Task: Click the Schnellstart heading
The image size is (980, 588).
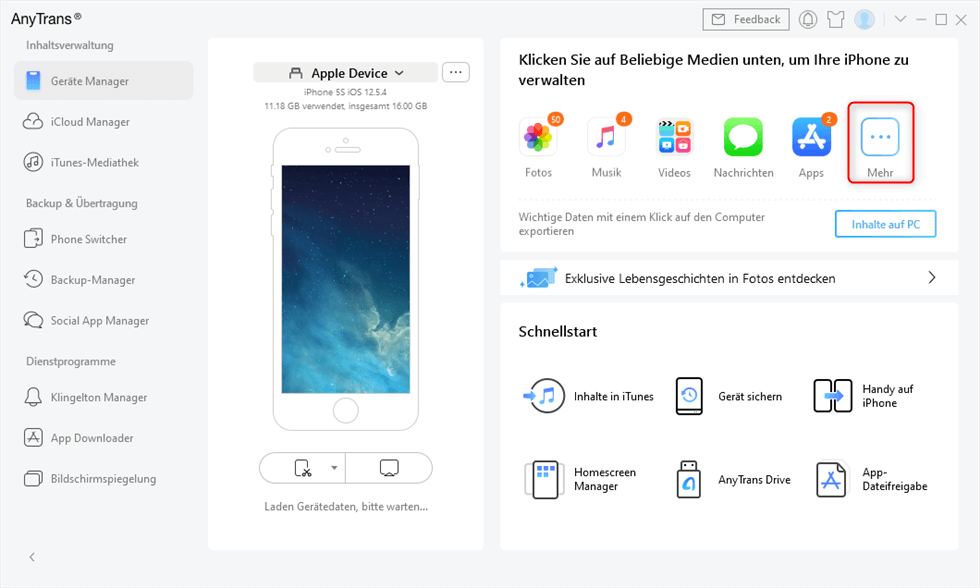Action: coord(558,332)
